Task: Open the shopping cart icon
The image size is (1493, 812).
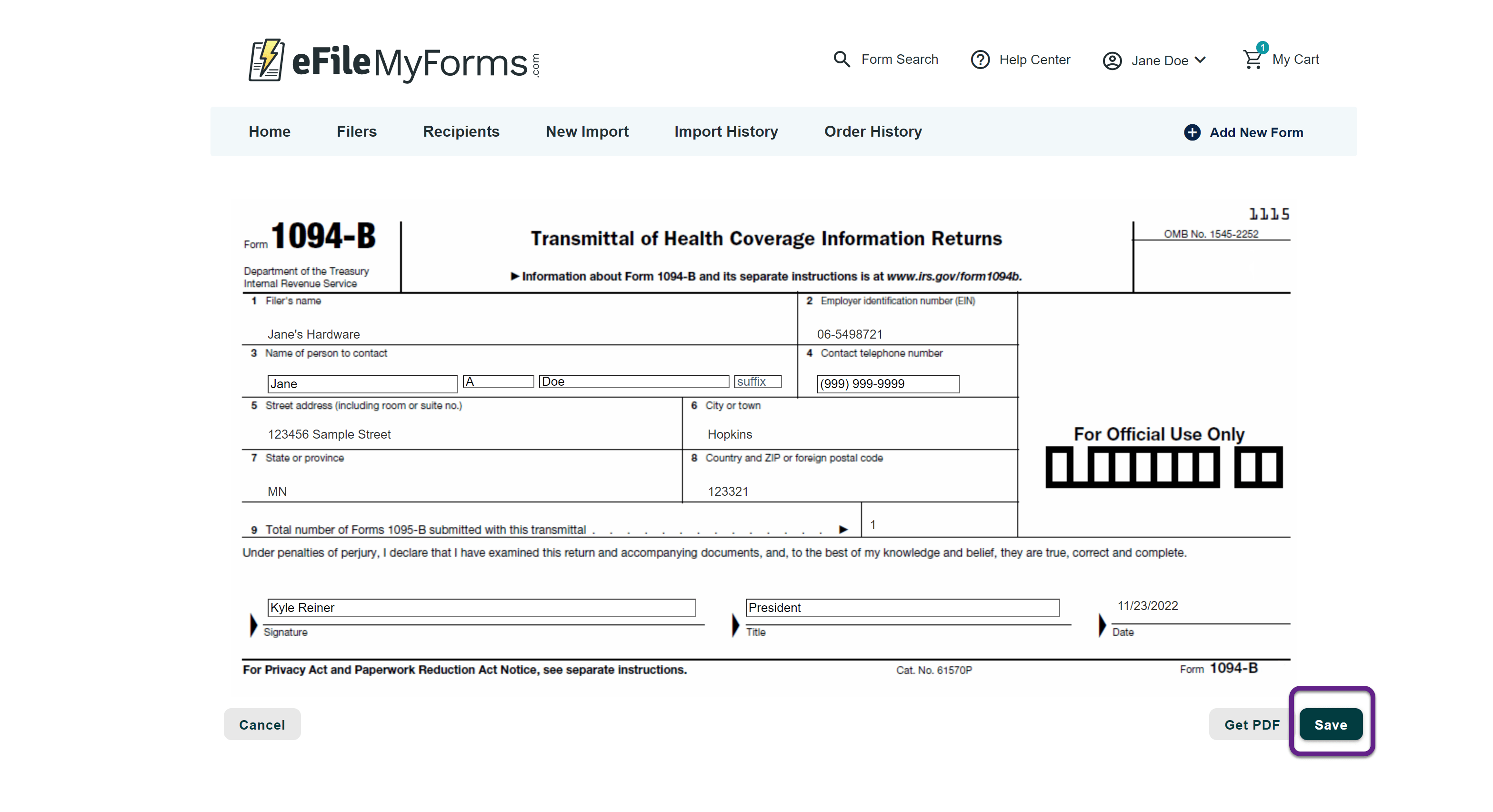Action: [1253, 59]
